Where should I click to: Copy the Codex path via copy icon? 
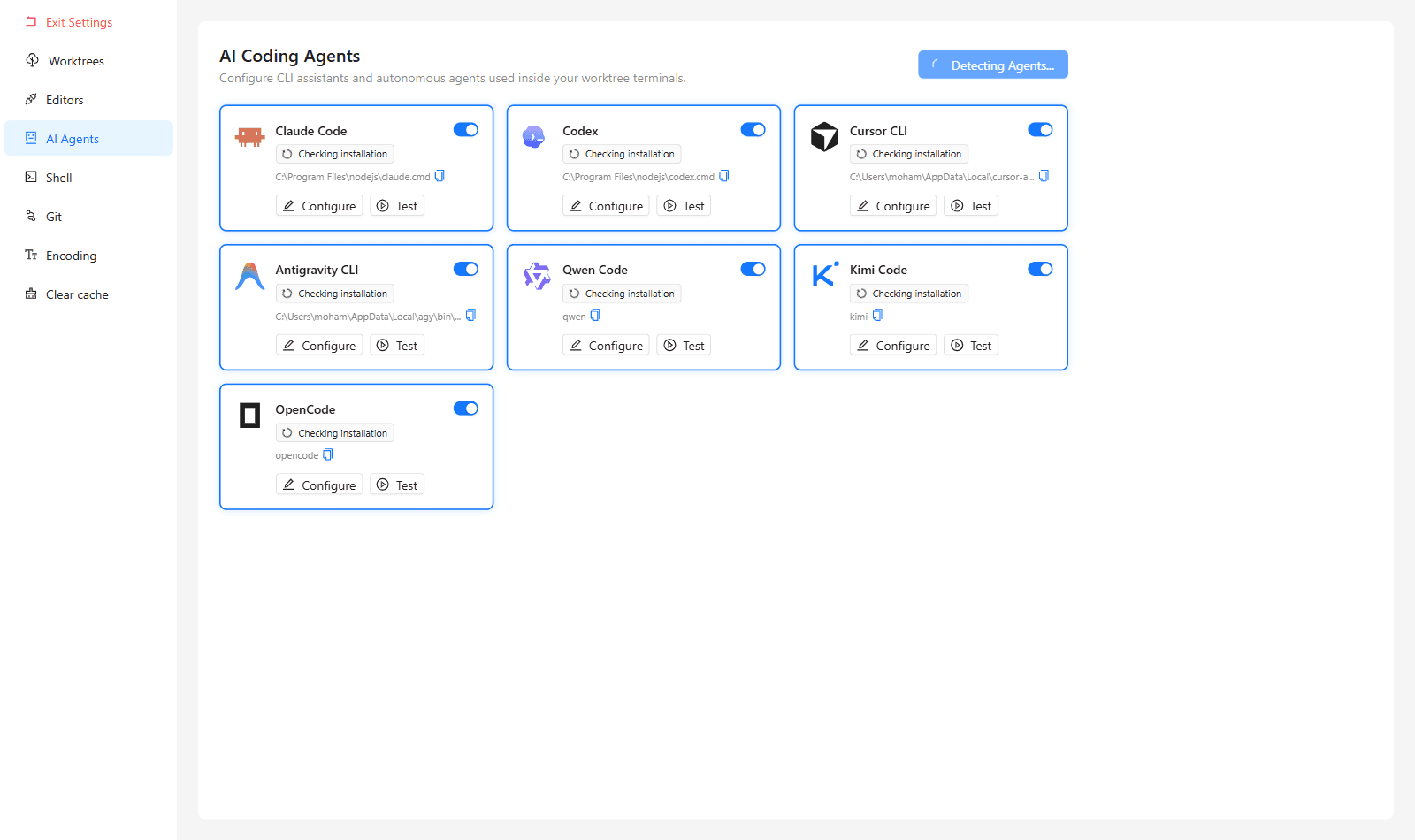tap(724, 176)
